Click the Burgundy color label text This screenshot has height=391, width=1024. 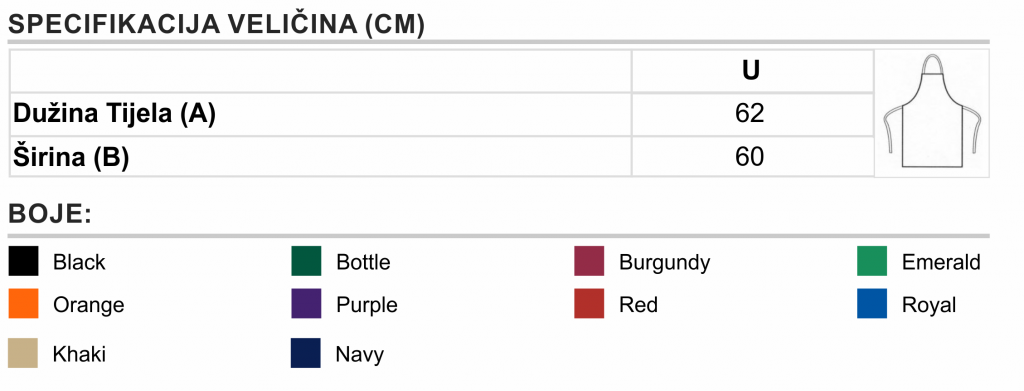click(x=664, y=263)
